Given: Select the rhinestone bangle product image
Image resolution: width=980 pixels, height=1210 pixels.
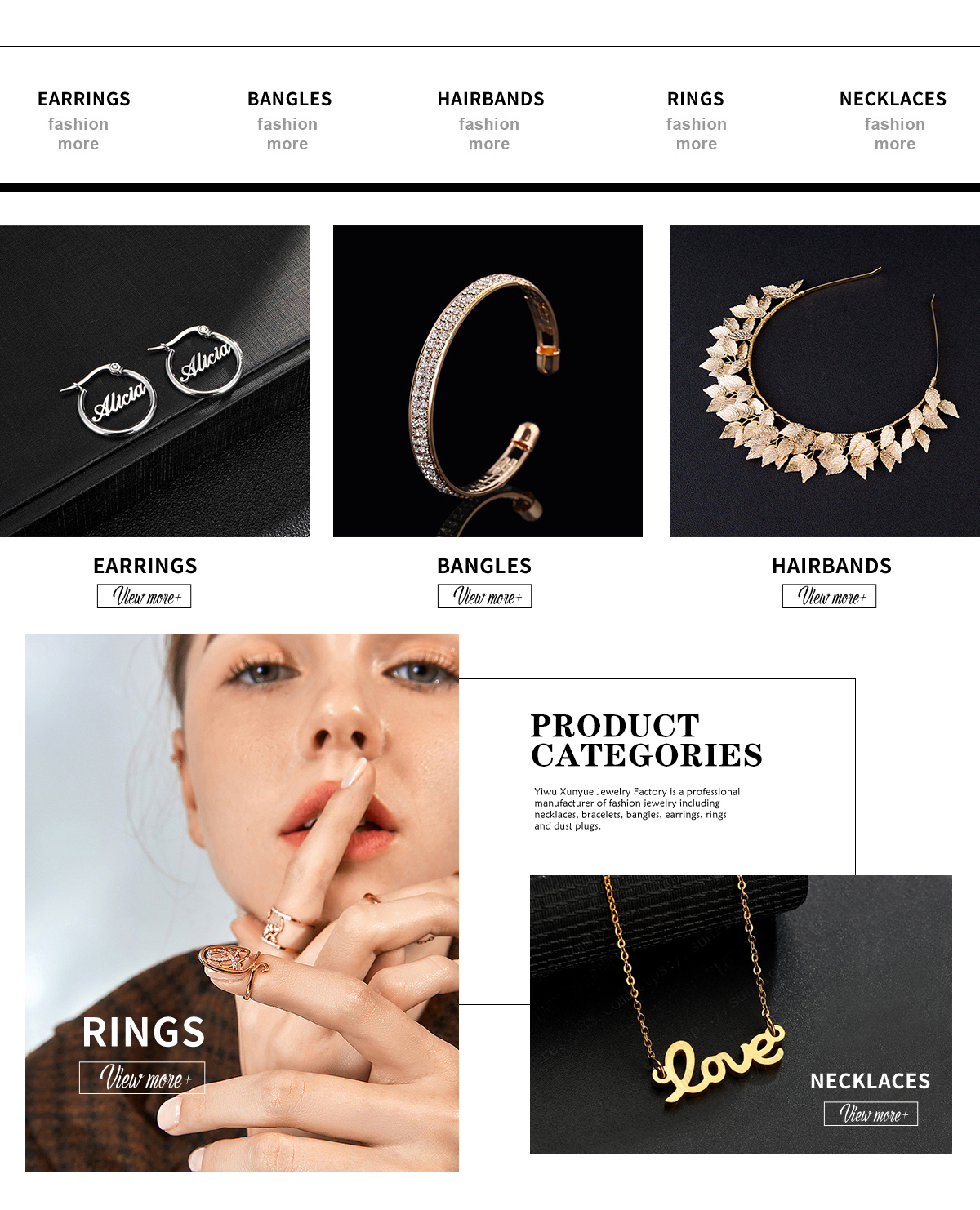Looking at the screenshot, I should tap(488, 381).
